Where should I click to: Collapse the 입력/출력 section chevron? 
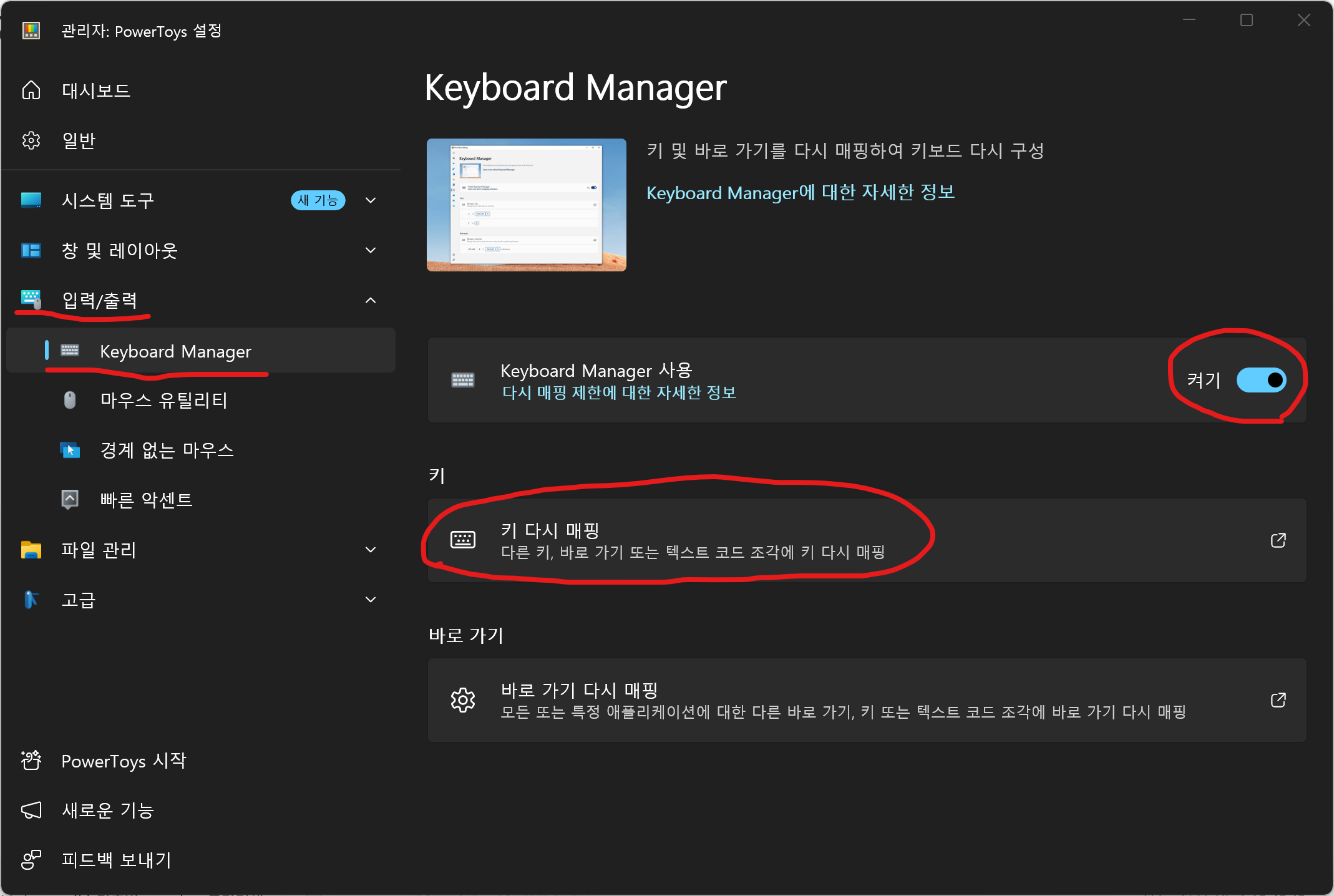pos(371,300)
